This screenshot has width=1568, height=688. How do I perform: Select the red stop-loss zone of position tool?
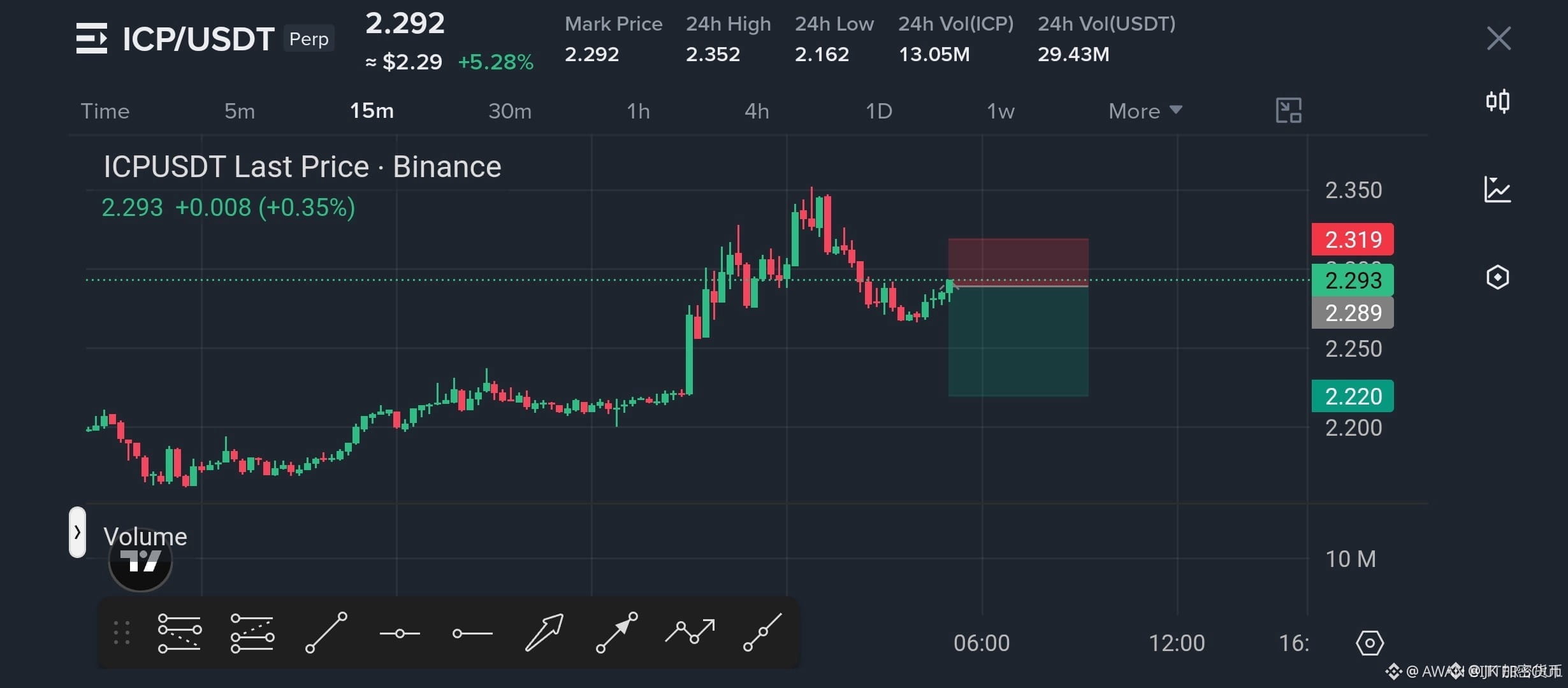(1018, 261)
